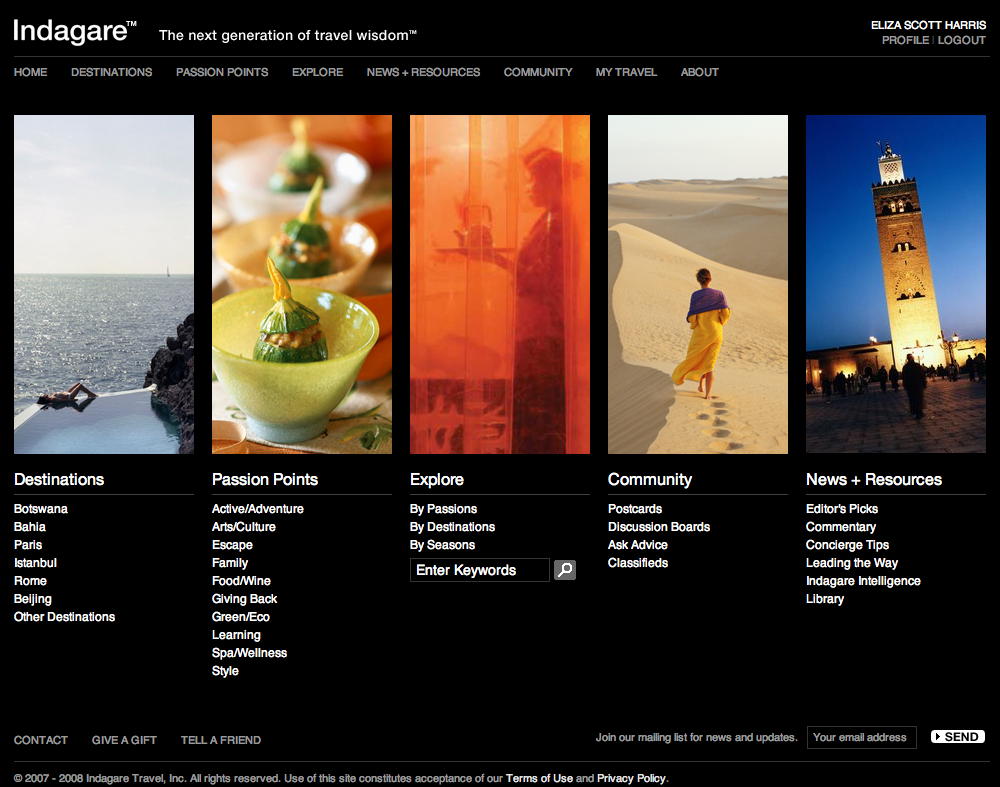Image resolution: width=1000 pixels, height=787 pixels.
Task: Open the Ask Advice link
Action: pos(638,545)
